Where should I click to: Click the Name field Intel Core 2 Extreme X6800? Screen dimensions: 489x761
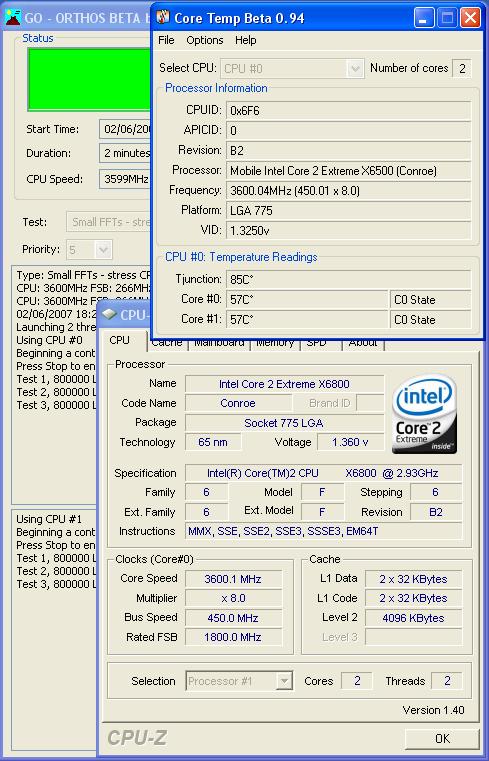pos(284,384)
